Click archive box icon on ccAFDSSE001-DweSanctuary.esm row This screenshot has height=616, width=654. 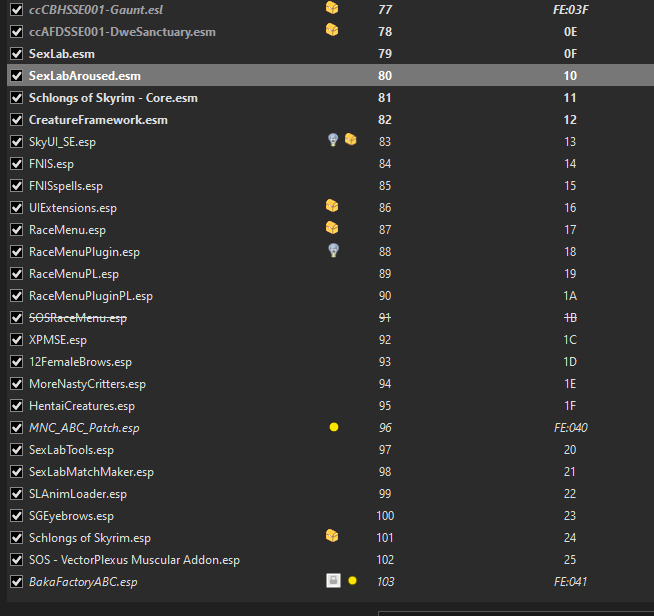click(x=332, y=30)
